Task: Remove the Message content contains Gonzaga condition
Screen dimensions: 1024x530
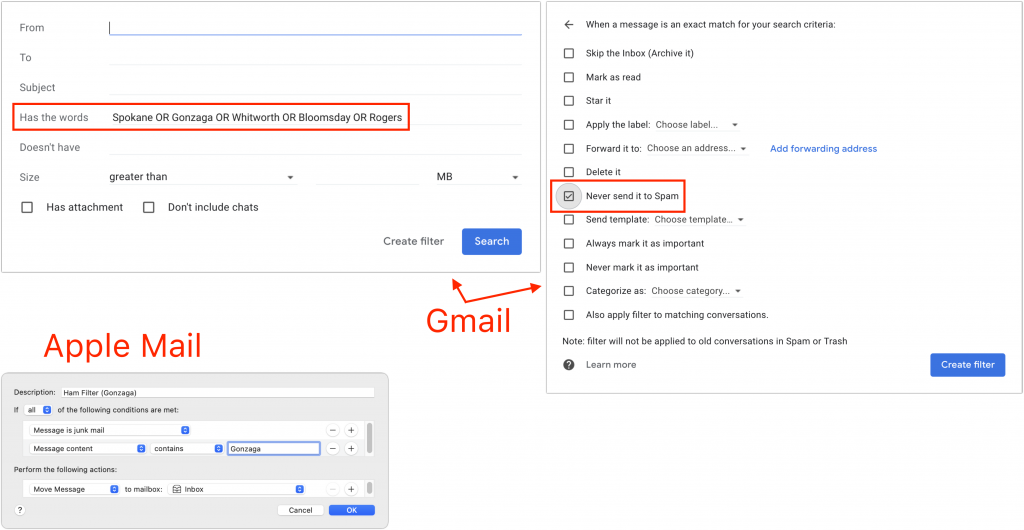Action: 333,449
